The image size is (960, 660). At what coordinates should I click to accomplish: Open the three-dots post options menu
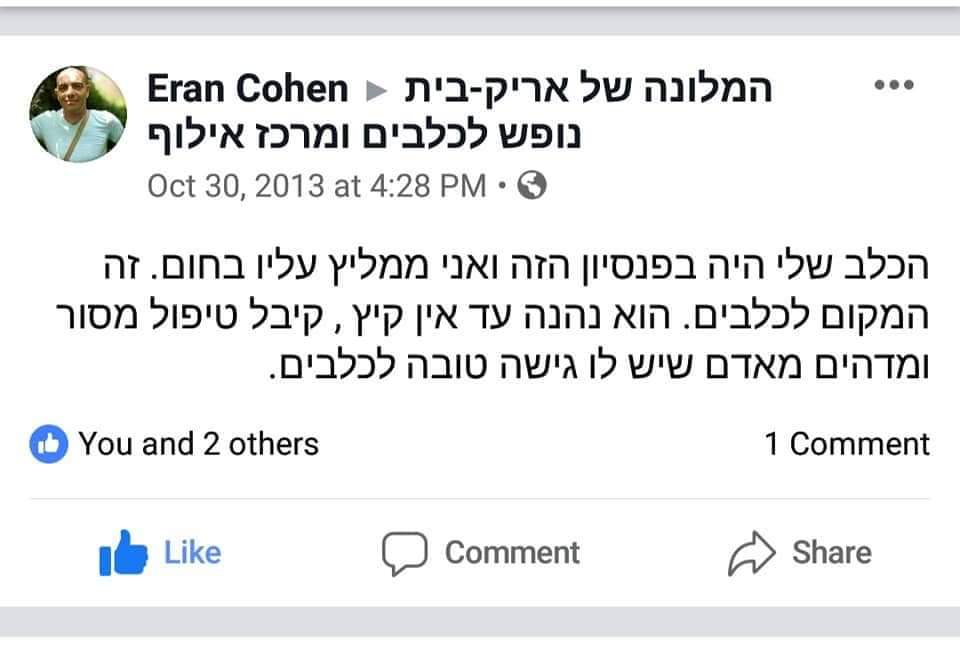coord(894,86)
